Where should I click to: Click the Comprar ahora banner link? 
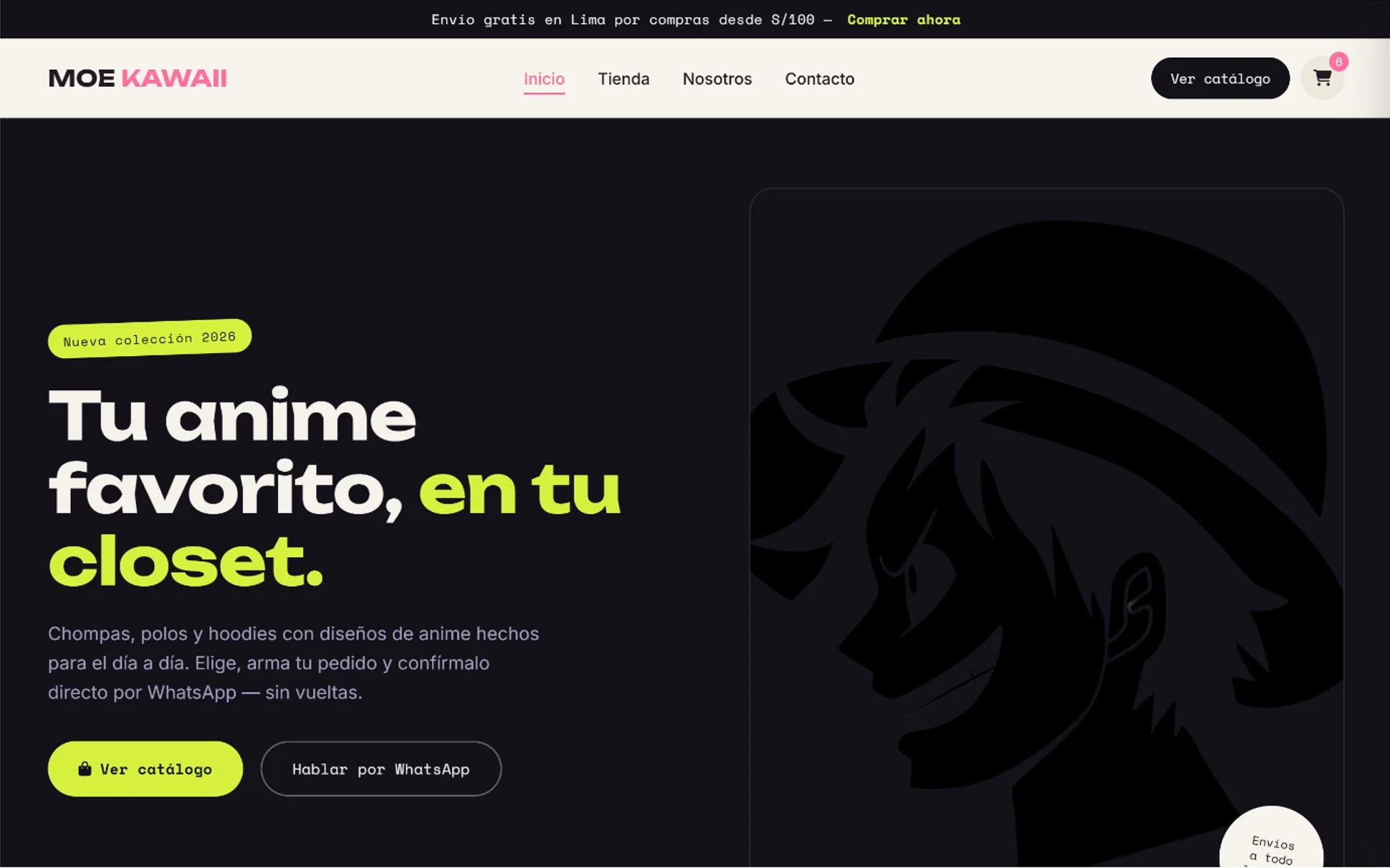(903, 19)
